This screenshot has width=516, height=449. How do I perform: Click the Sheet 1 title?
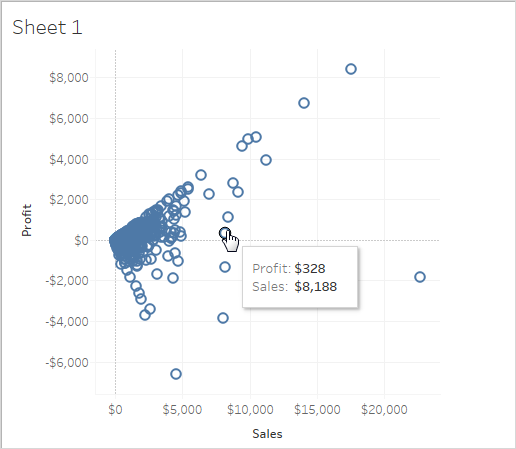(47, 27)
